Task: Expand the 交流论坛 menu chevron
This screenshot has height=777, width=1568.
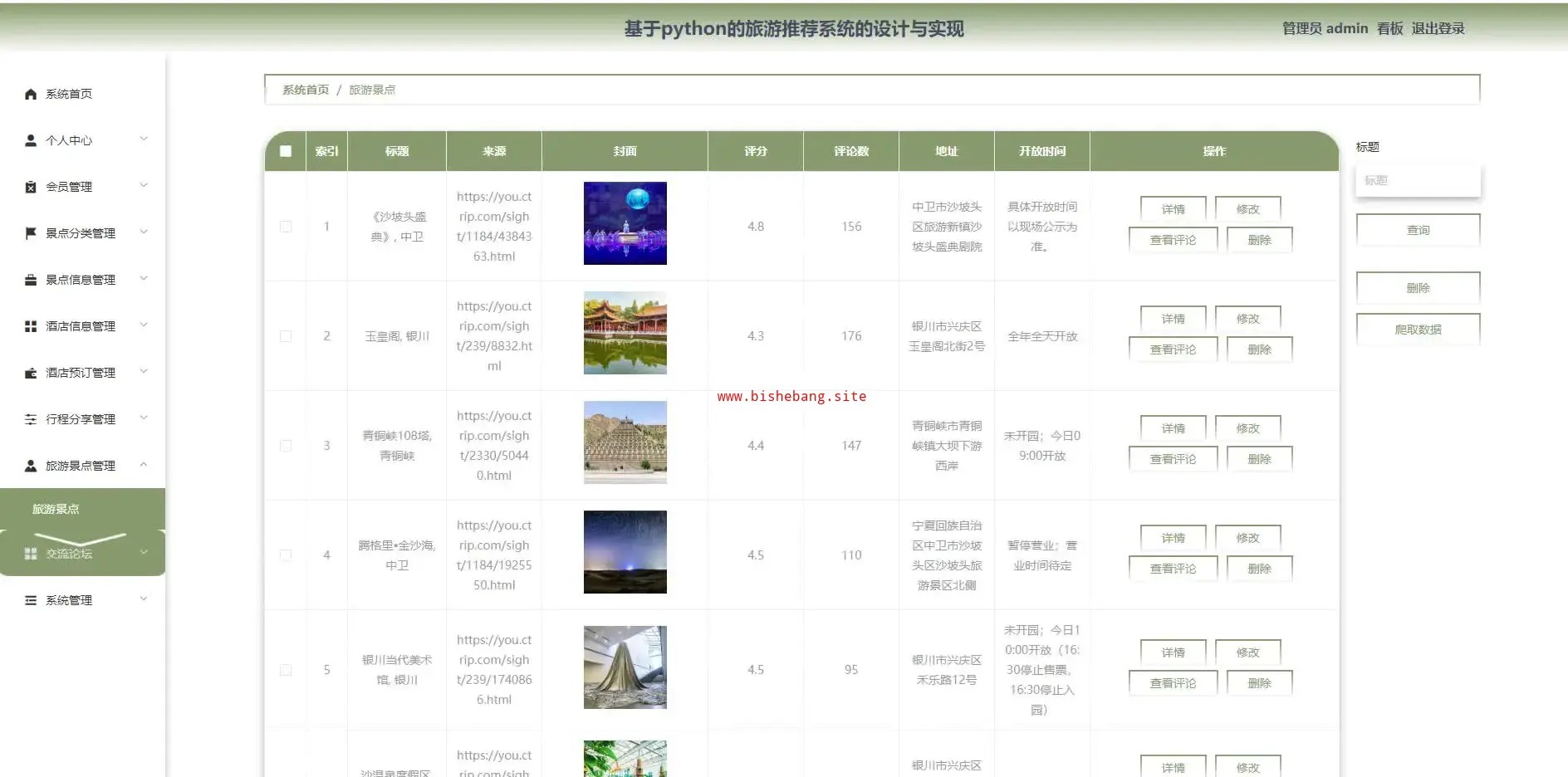Action: [x=144, y=553]
